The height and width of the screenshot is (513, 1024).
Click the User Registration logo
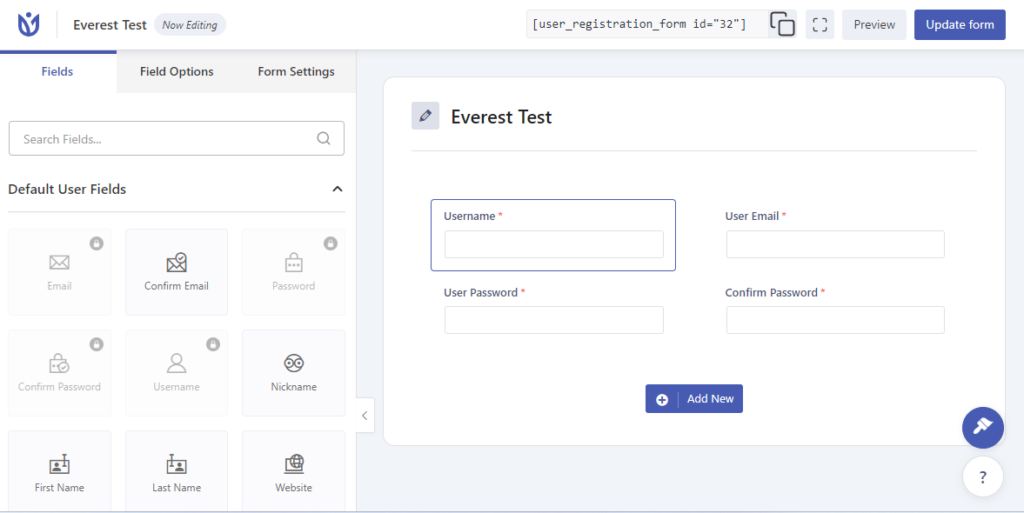coord(29,25)
